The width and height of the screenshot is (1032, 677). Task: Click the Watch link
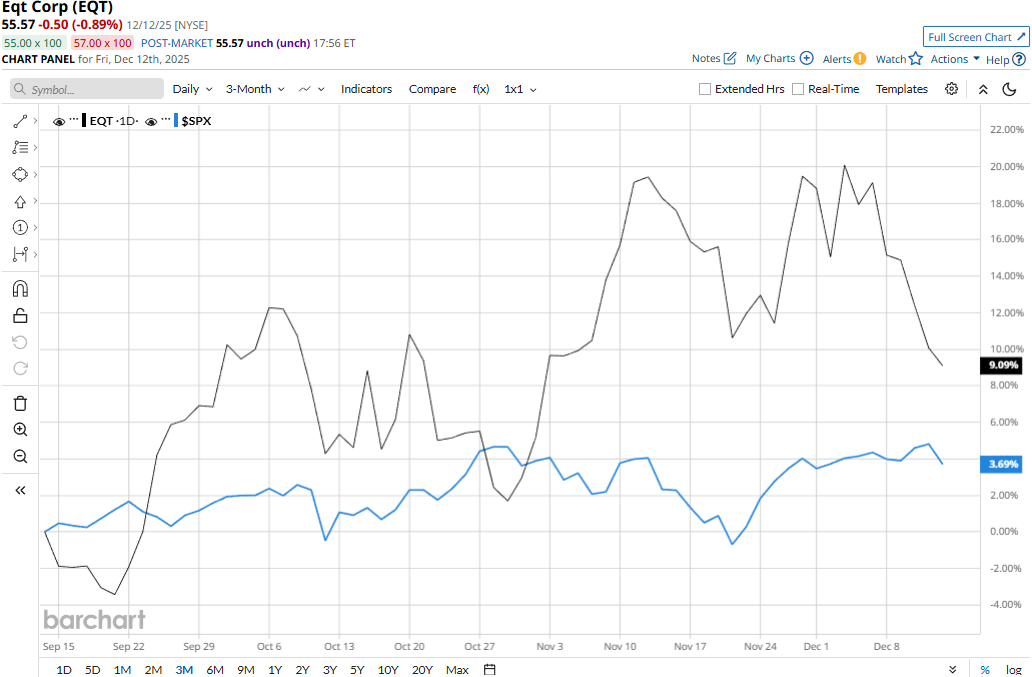tap(890, 59)
